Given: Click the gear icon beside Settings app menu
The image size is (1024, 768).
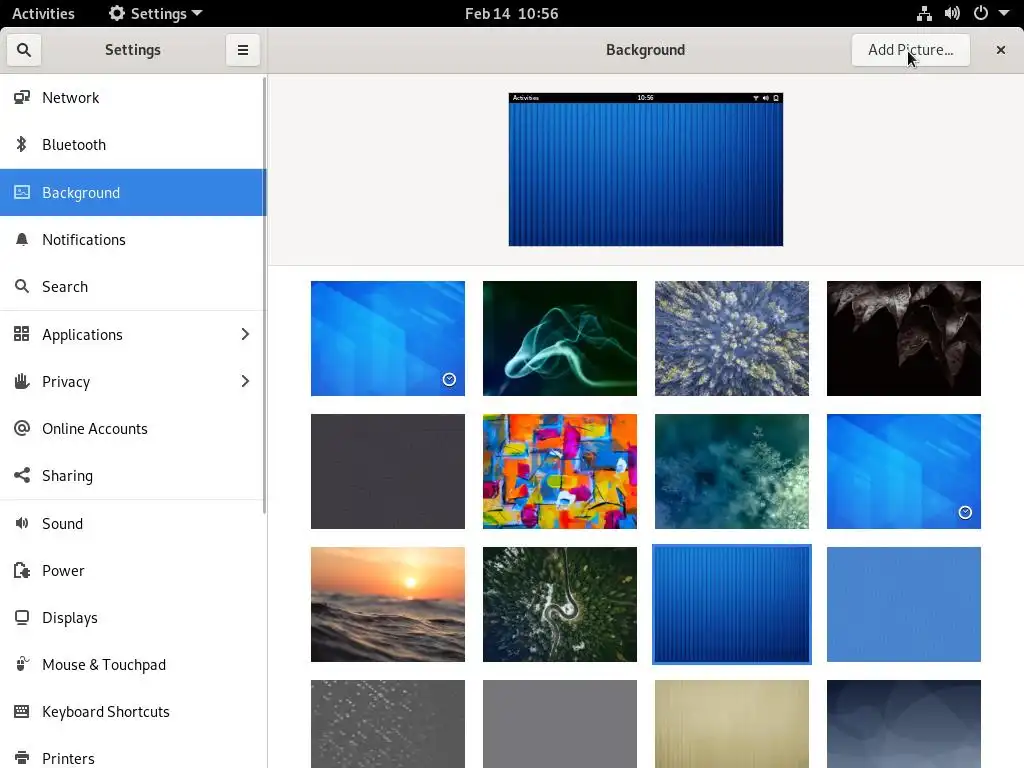Looking at the screenshot, I should tap(116, 13).
